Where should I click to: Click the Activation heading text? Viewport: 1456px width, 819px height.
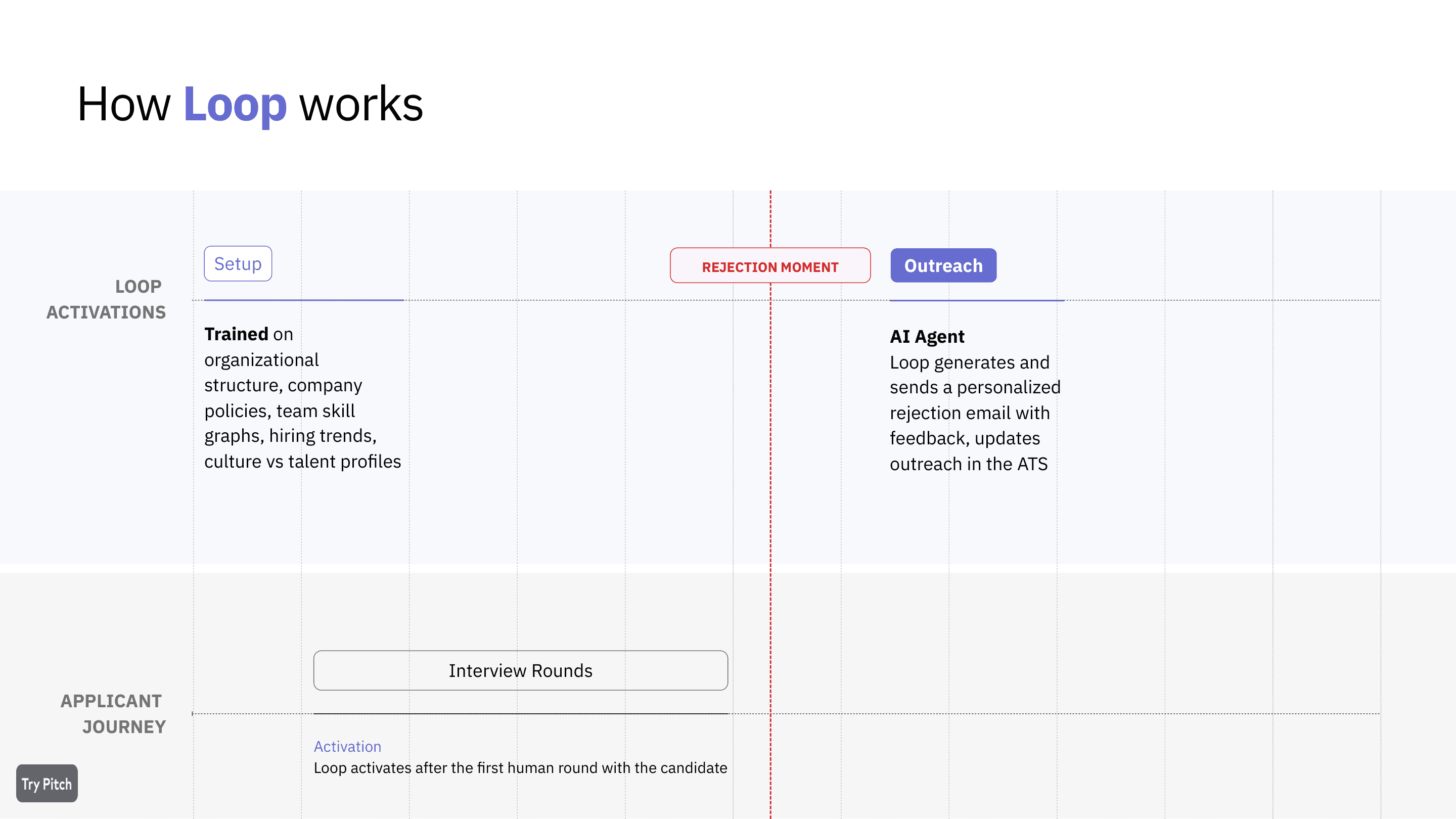pos(348,747)
